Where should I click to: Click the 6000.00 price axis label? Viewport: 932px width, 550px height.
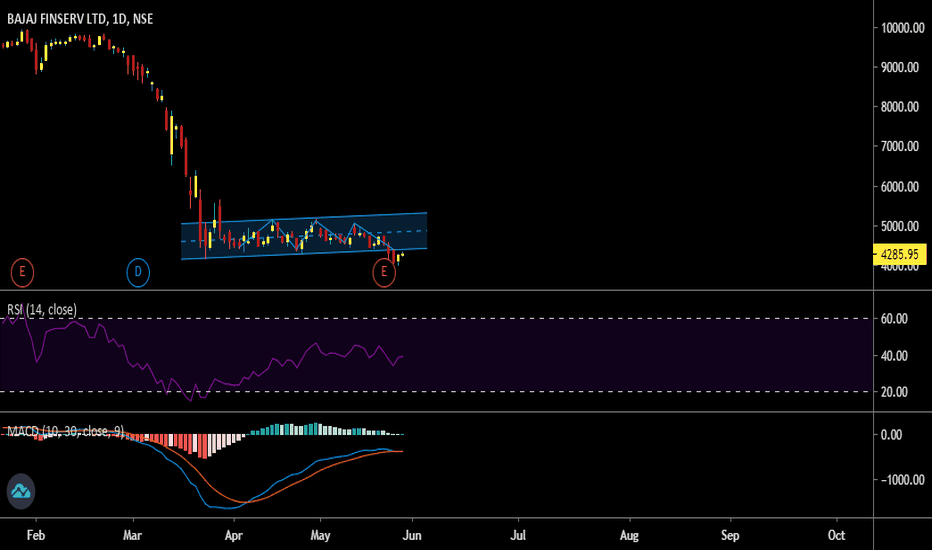pos(900,187)
